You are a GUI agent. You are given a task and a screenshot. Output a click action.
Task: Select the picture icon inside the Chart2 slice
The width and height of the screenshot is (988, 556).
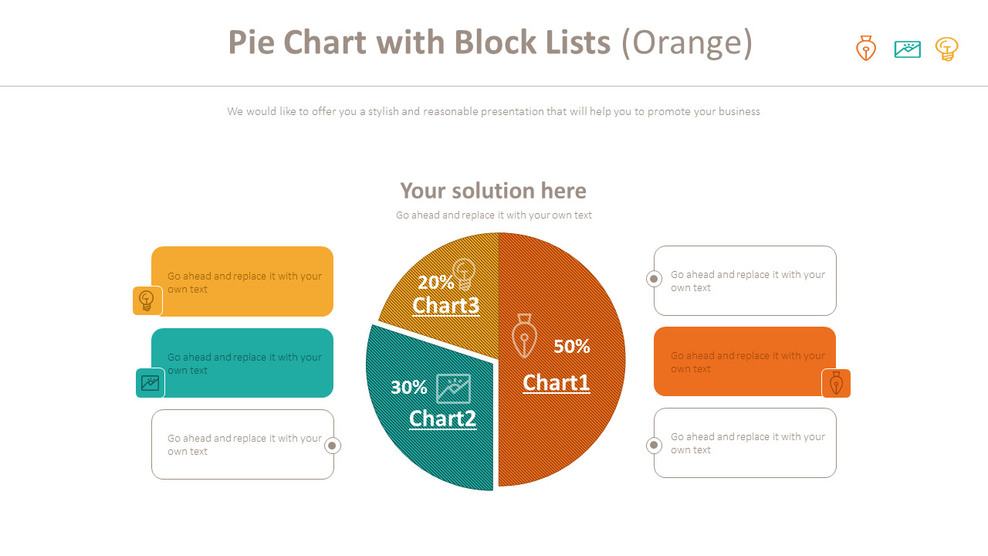[x=453, y=388]
